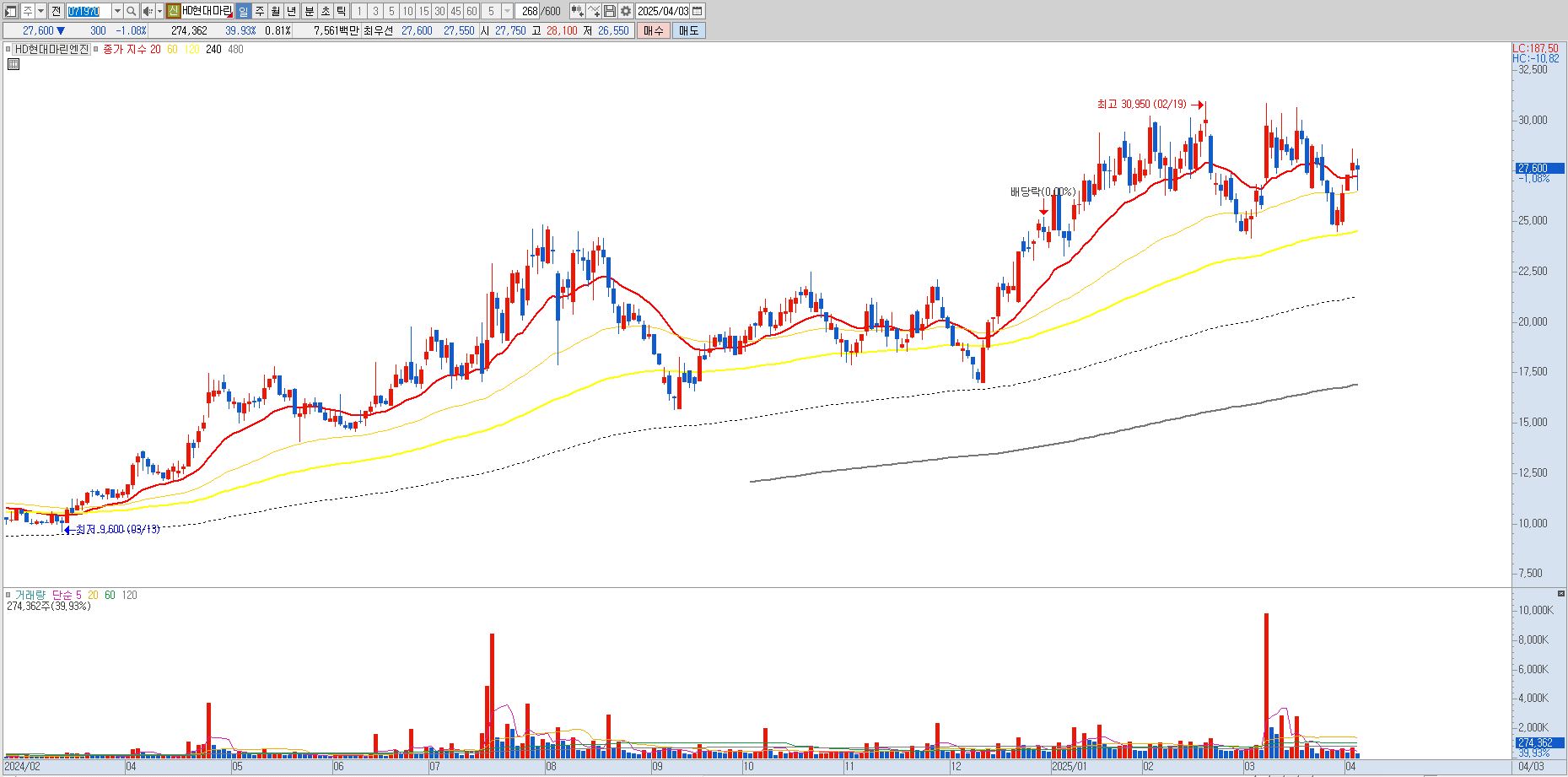Switch chart to 주 (weekly) period
Image resolution: width=1568 pixels, height=777 pixels.
point(259,11)
